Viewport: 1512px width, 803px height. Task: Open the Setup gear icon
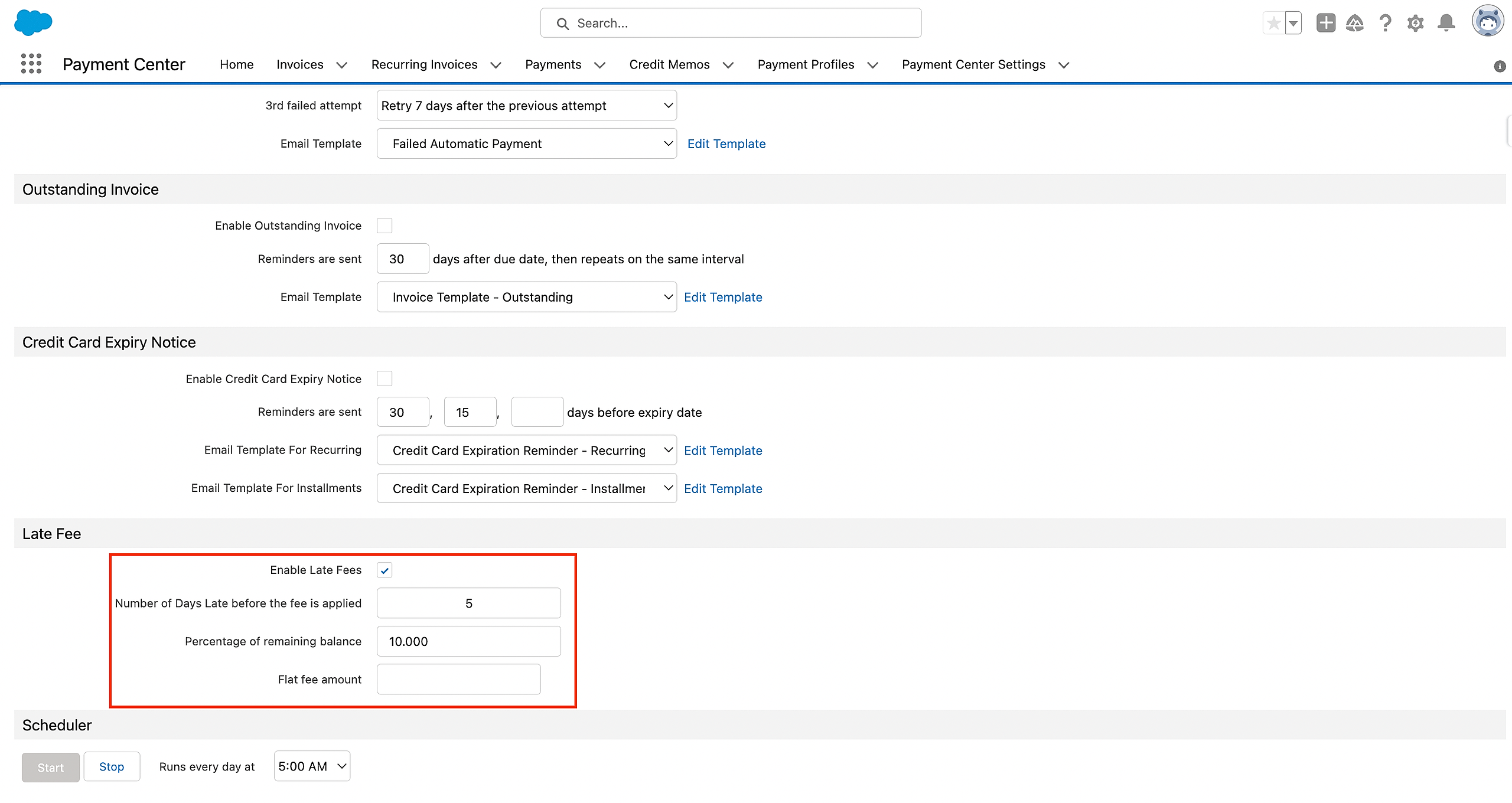click(1415, 24)
